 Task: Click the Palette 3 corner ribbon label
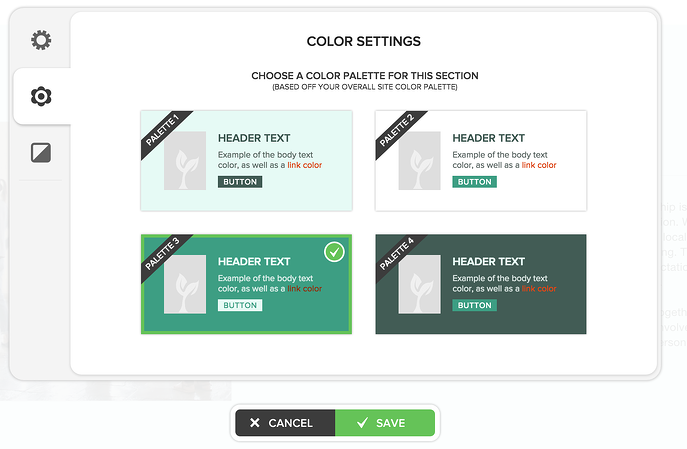pos(163,254)
